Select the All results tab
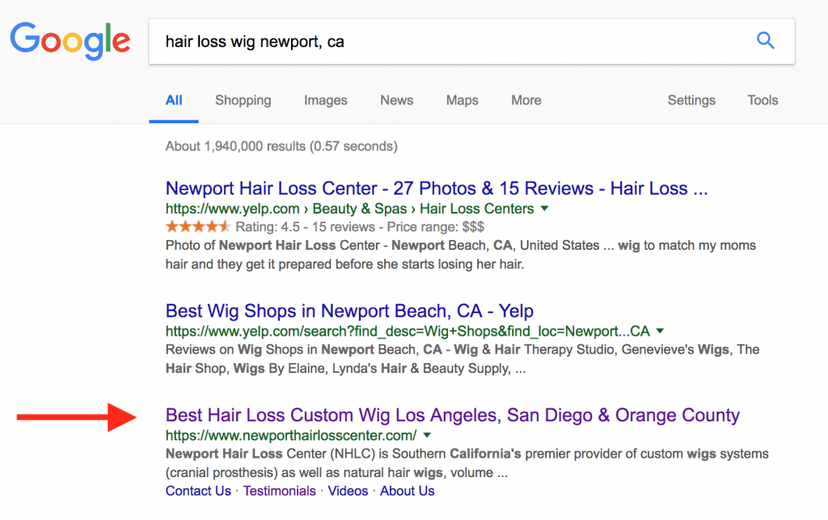The width and height of the screenshot is (828, 520). click(x=174, y=100)
